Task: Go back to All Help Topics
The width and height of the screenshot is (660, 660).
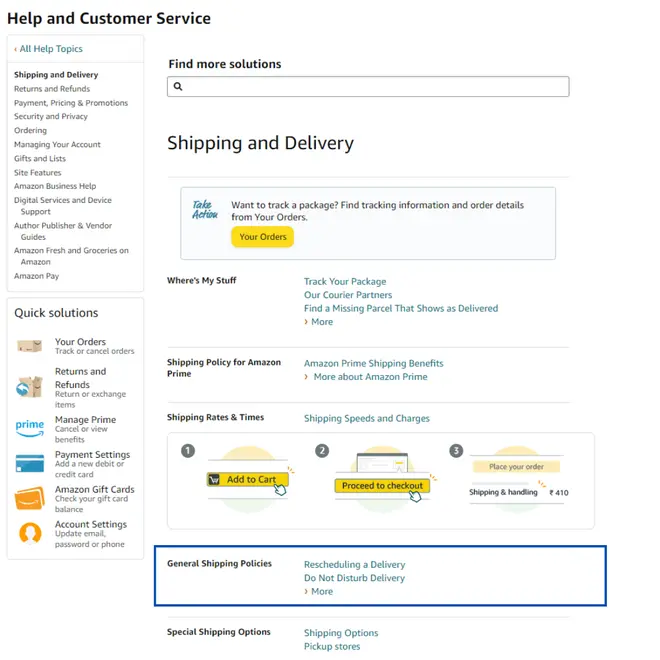Action: [50, 49]
